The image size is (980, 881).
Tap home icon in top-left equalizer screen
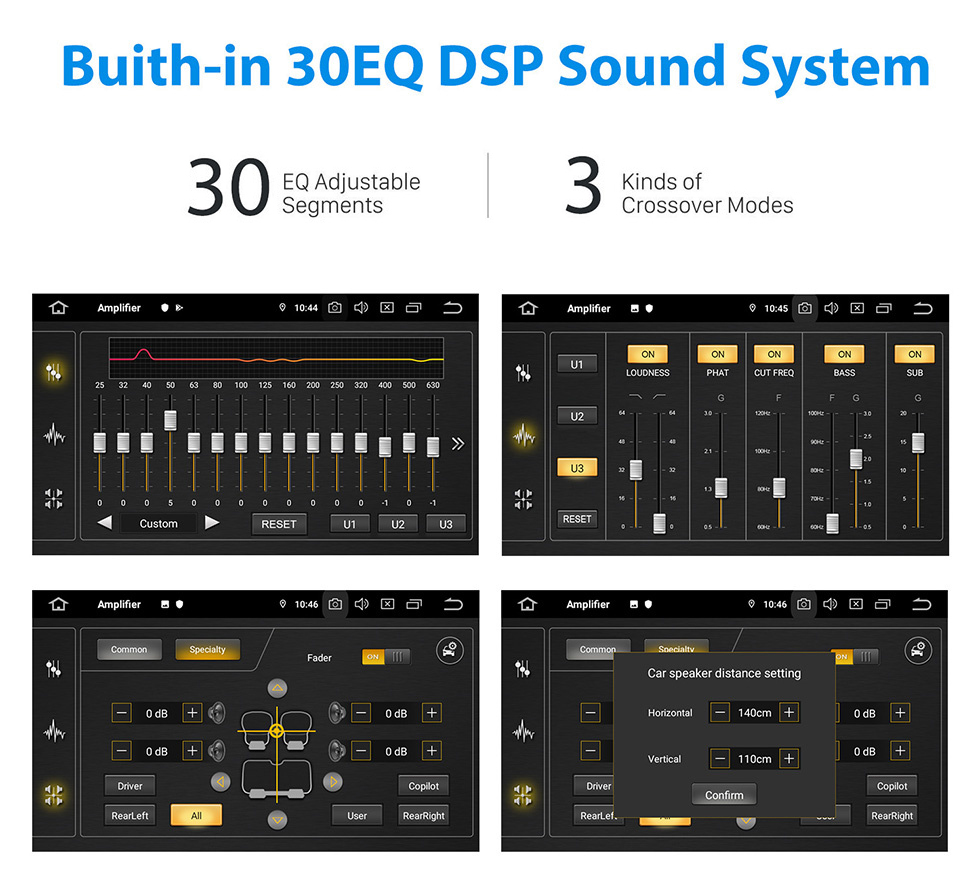58,307
